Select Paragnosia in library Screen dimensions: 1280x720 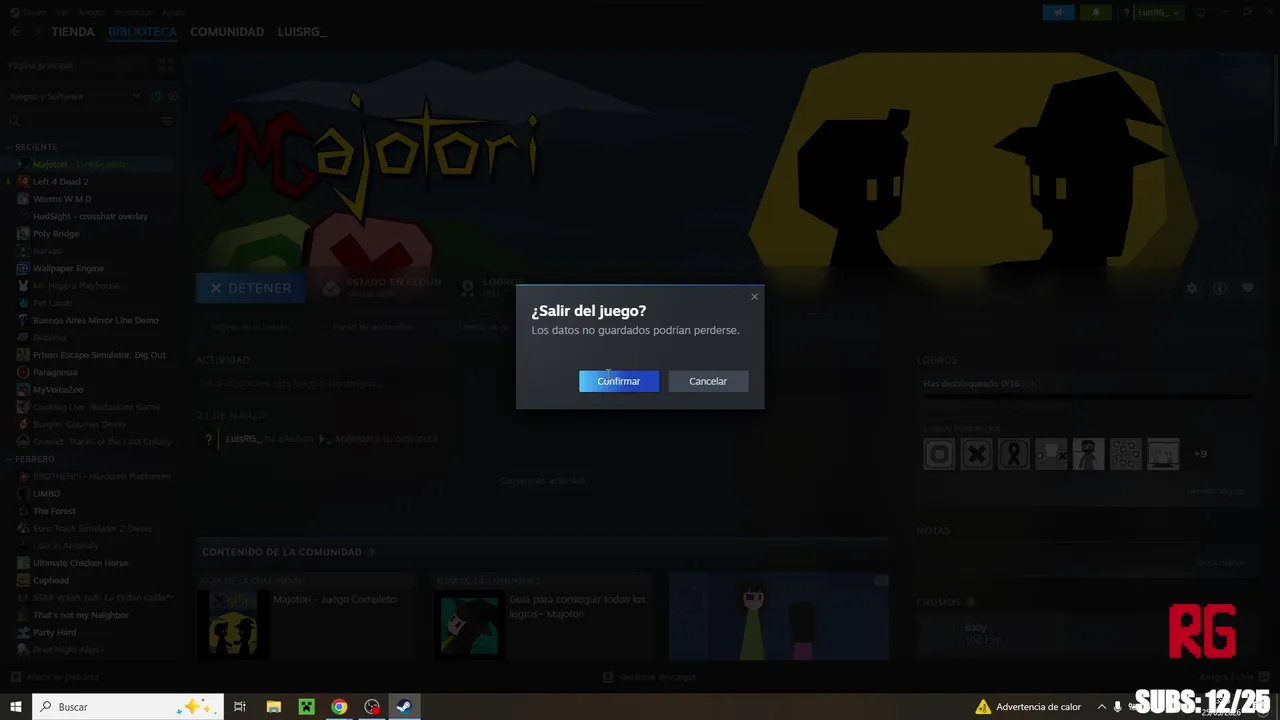[55, 372]
